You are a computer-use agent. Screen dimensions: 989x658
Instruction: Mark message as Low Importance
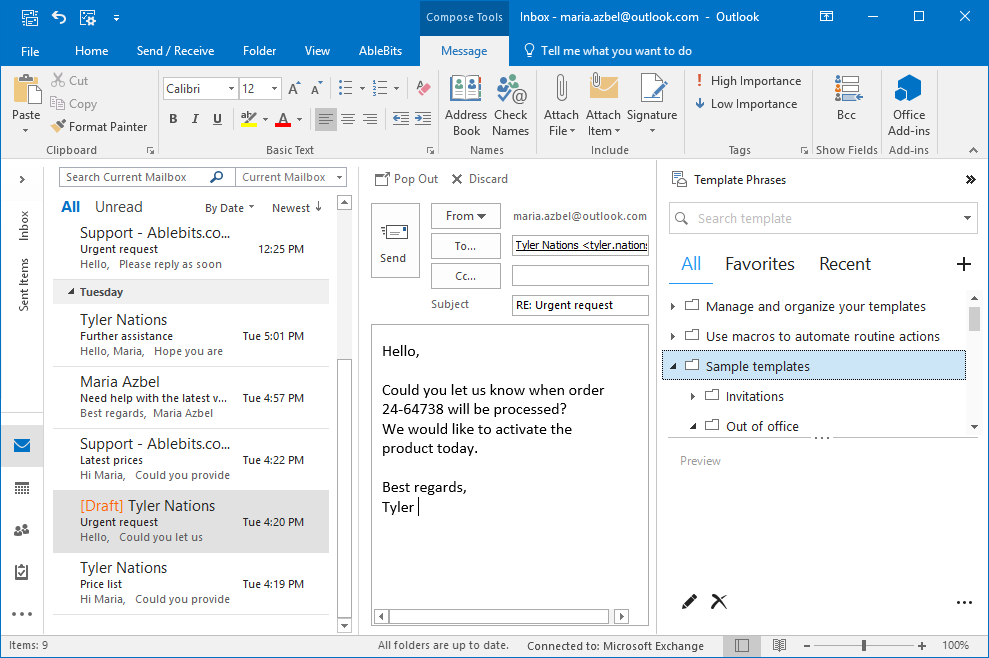(746, 103)
